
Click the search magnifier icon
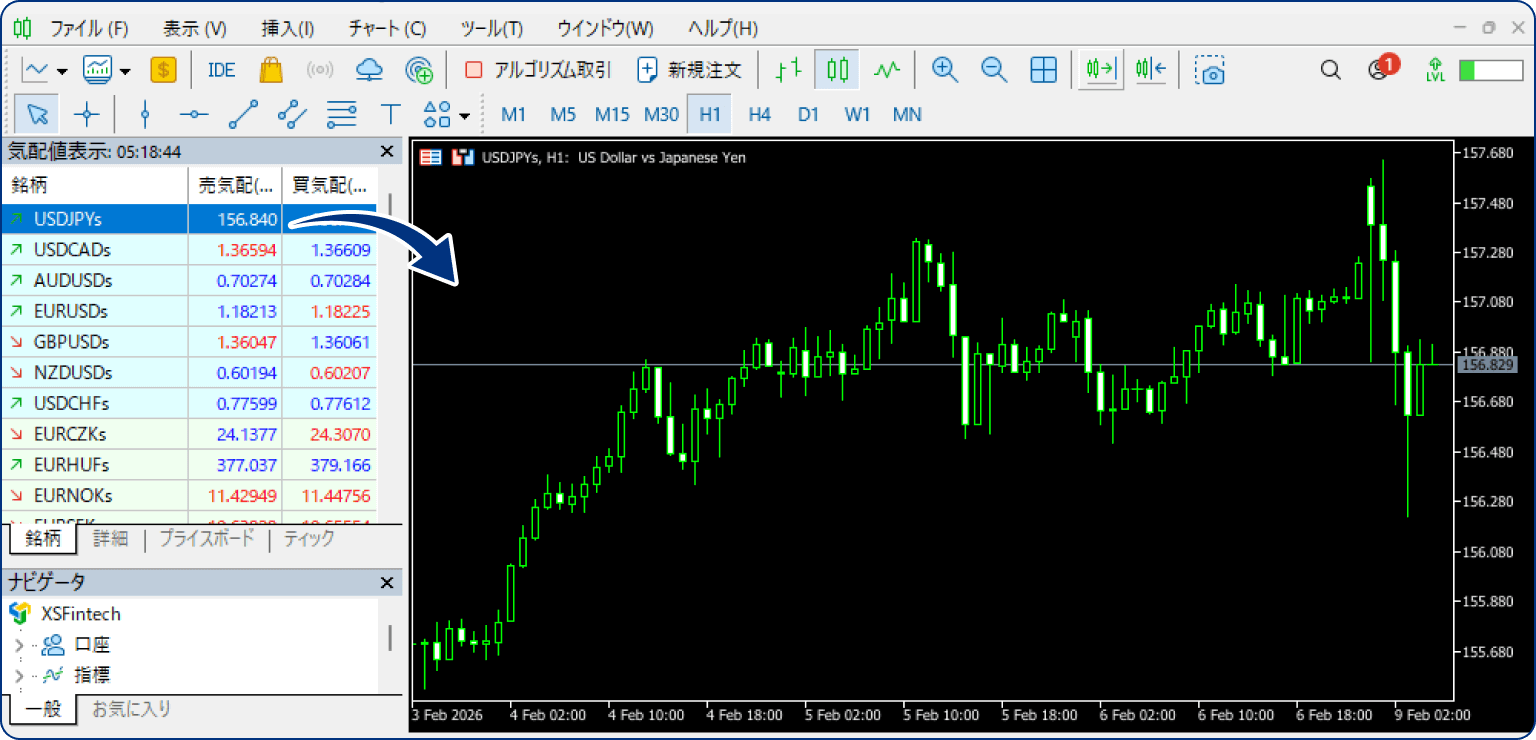click(1330, 70)
